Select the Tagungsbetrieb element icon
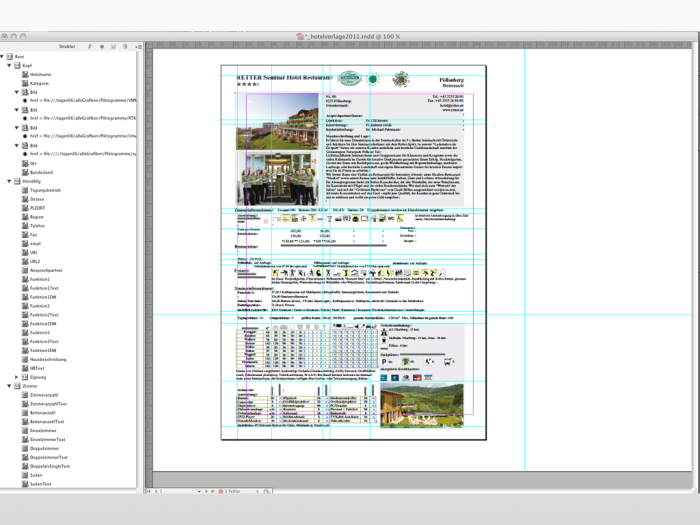The height and width of the screenshot is (525, 700). click(25, 190)
